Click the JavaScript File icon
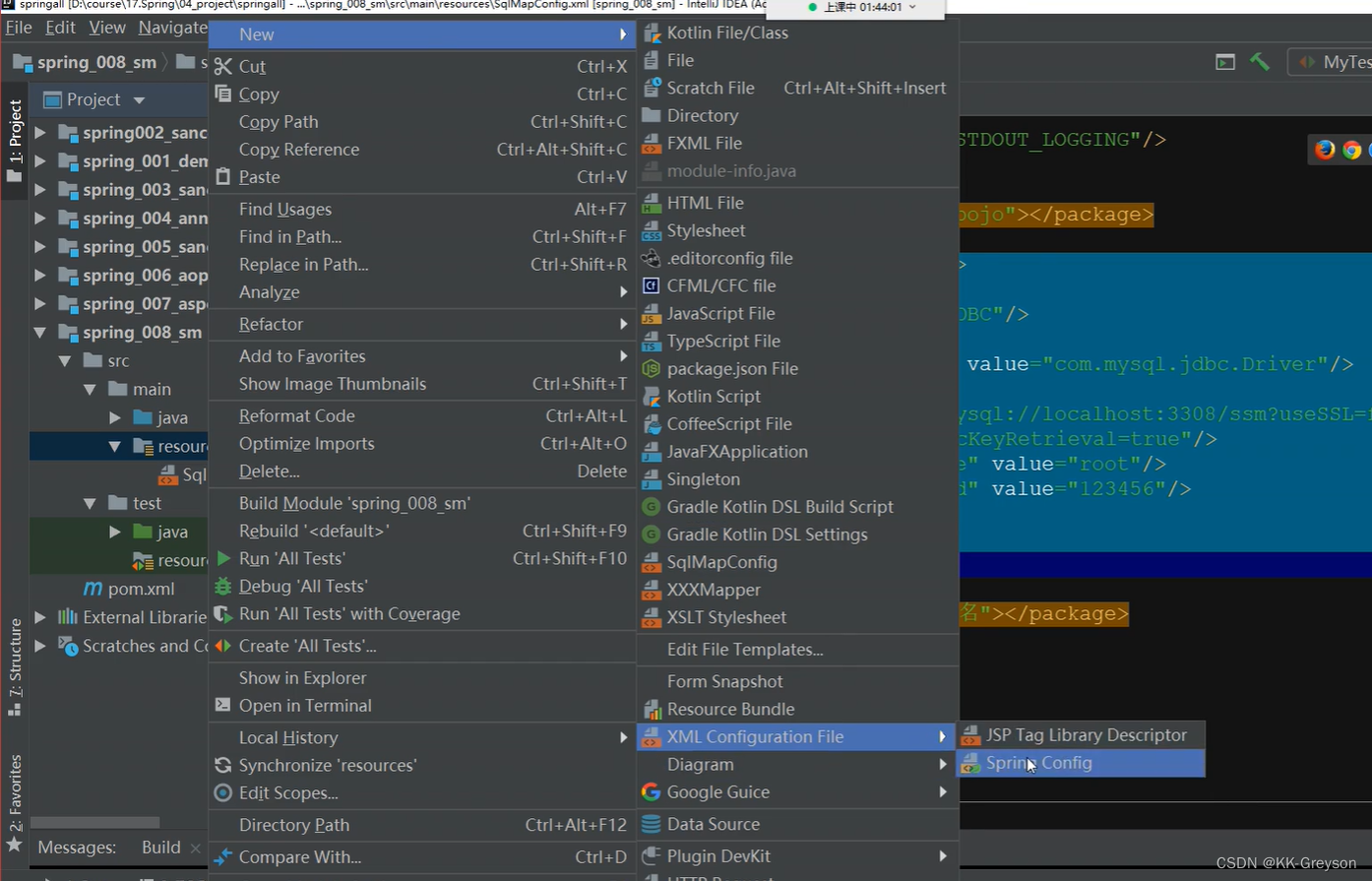 pos(652,314)
